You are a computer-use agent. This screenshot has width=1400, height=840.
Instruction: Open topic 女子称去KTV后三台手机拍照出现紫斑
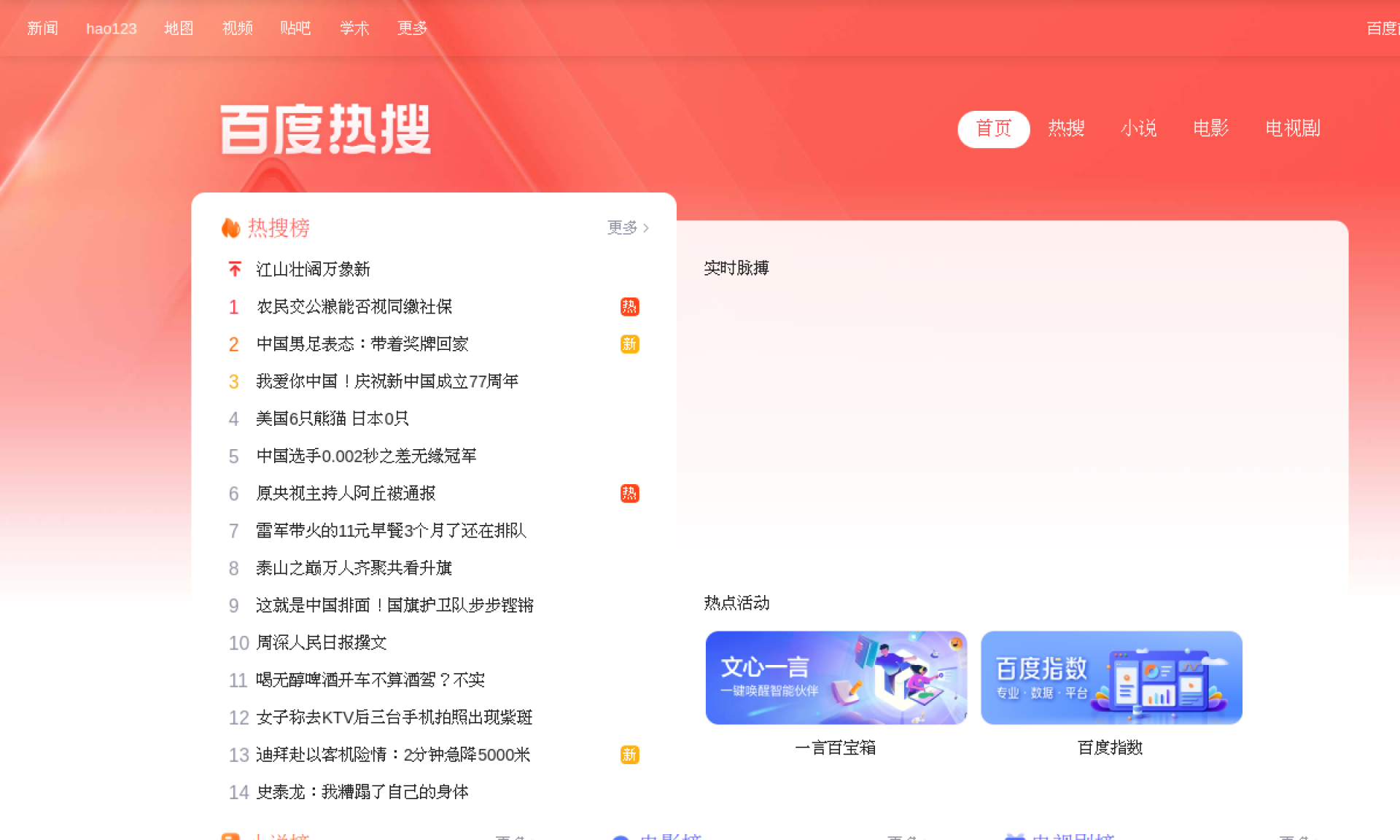coord(394,717)
